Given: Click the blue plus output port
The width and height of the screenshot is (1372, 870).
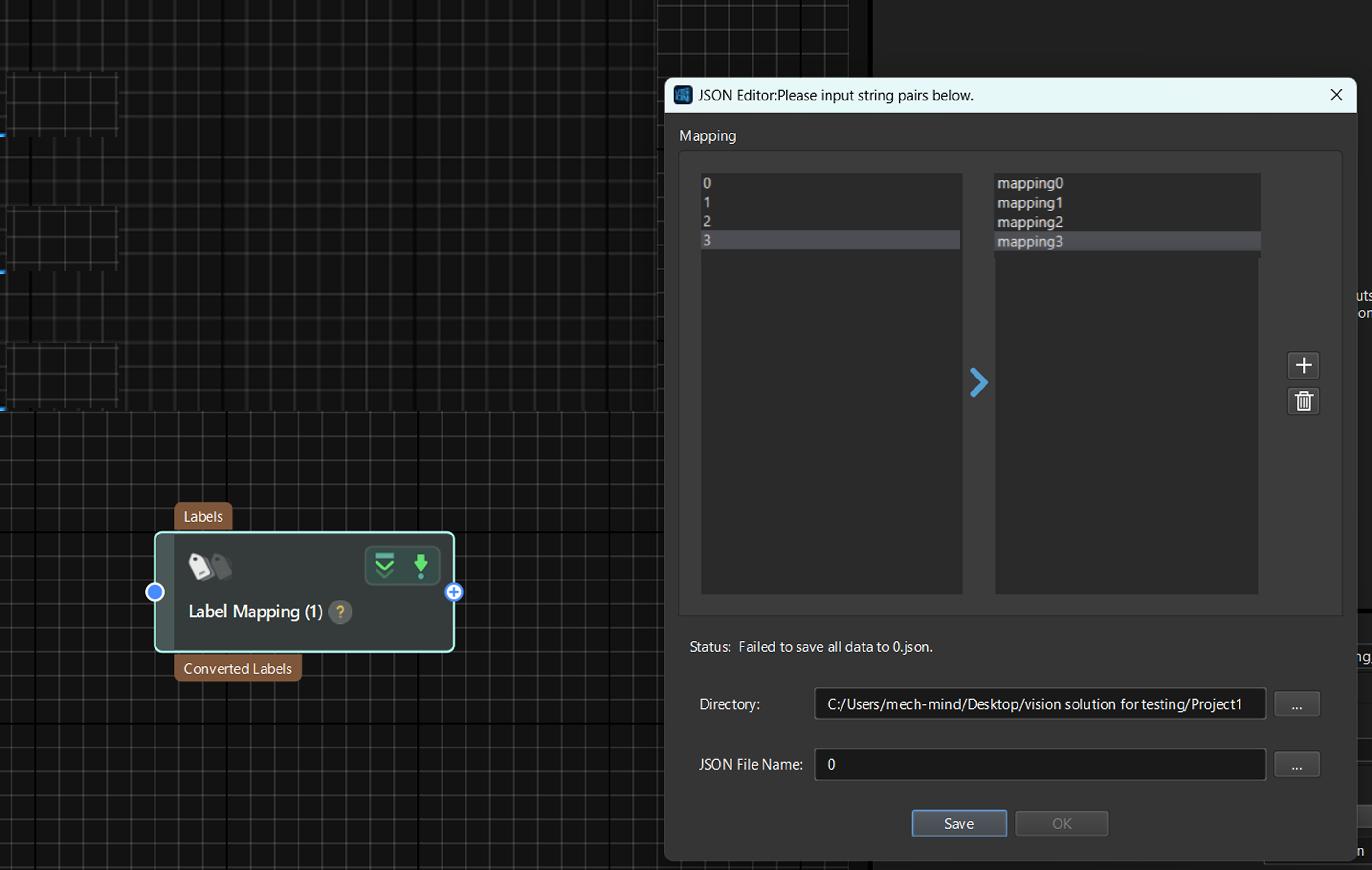Looking at the screenshot, I should click(454, 592).
